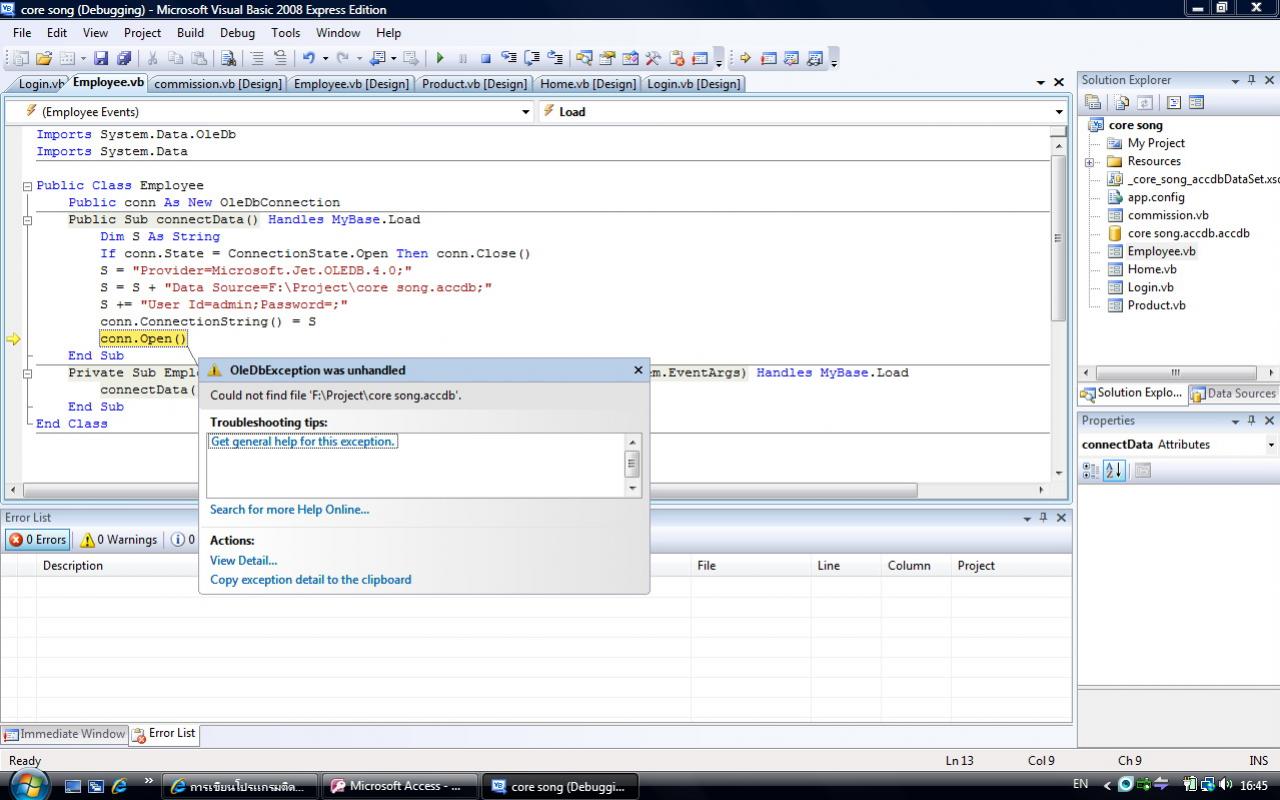
Task: Switch to commission.vb [Design] tab
Action: (218, 84)
